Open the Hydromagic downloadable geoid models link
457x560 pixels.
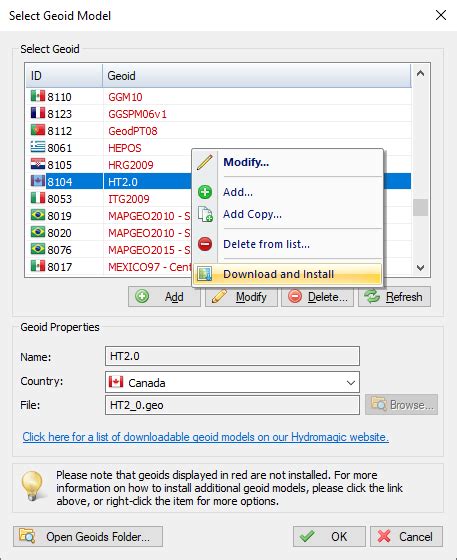206,437
